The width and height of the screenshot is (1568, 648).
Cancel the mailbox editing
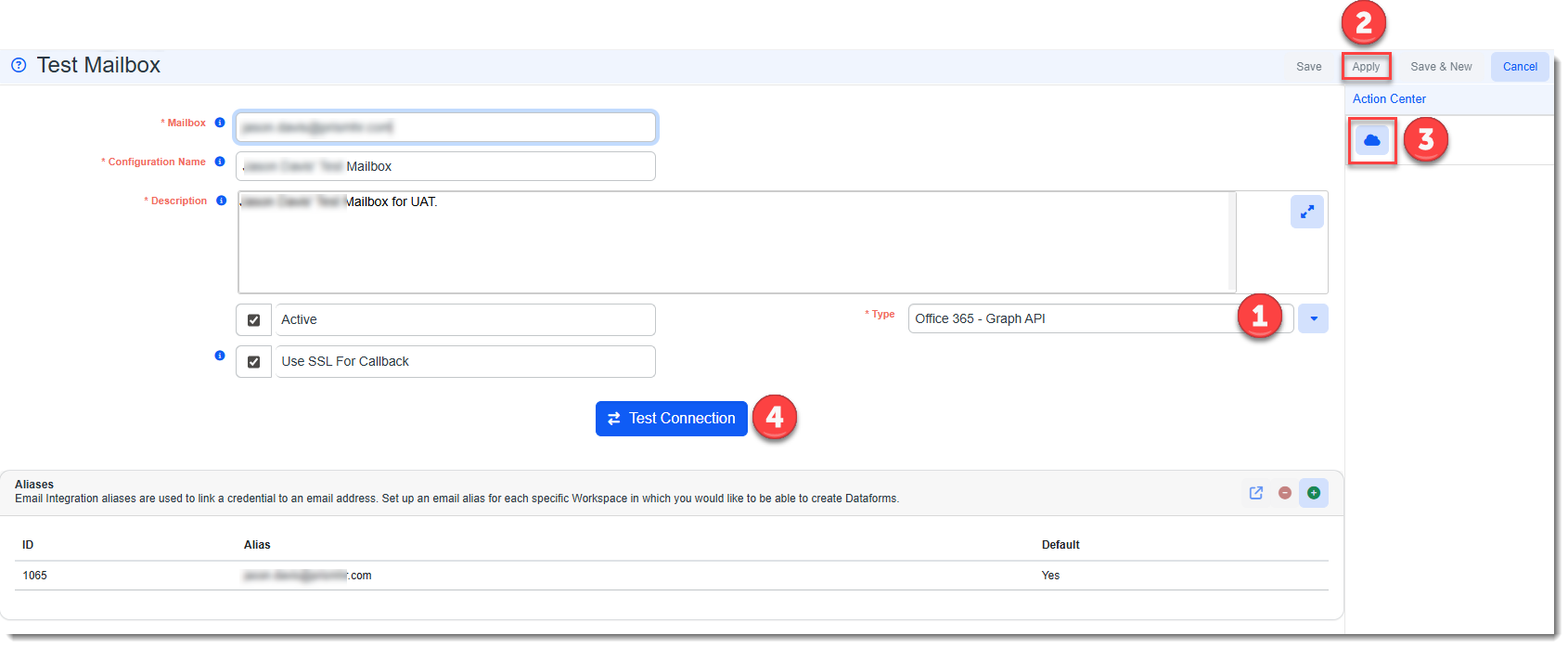1520,67
